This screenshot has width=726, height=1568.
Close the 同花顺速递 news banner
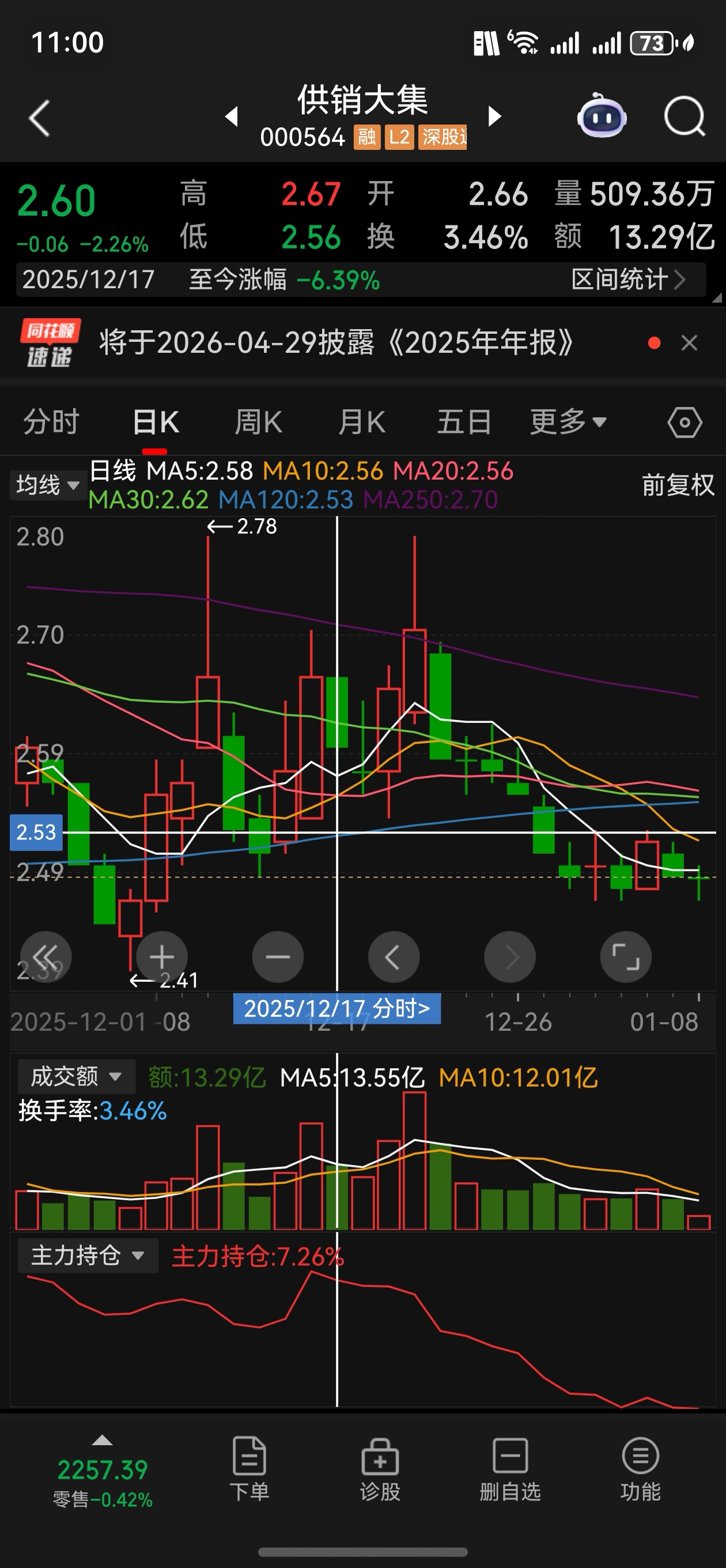tap(689, 342)
